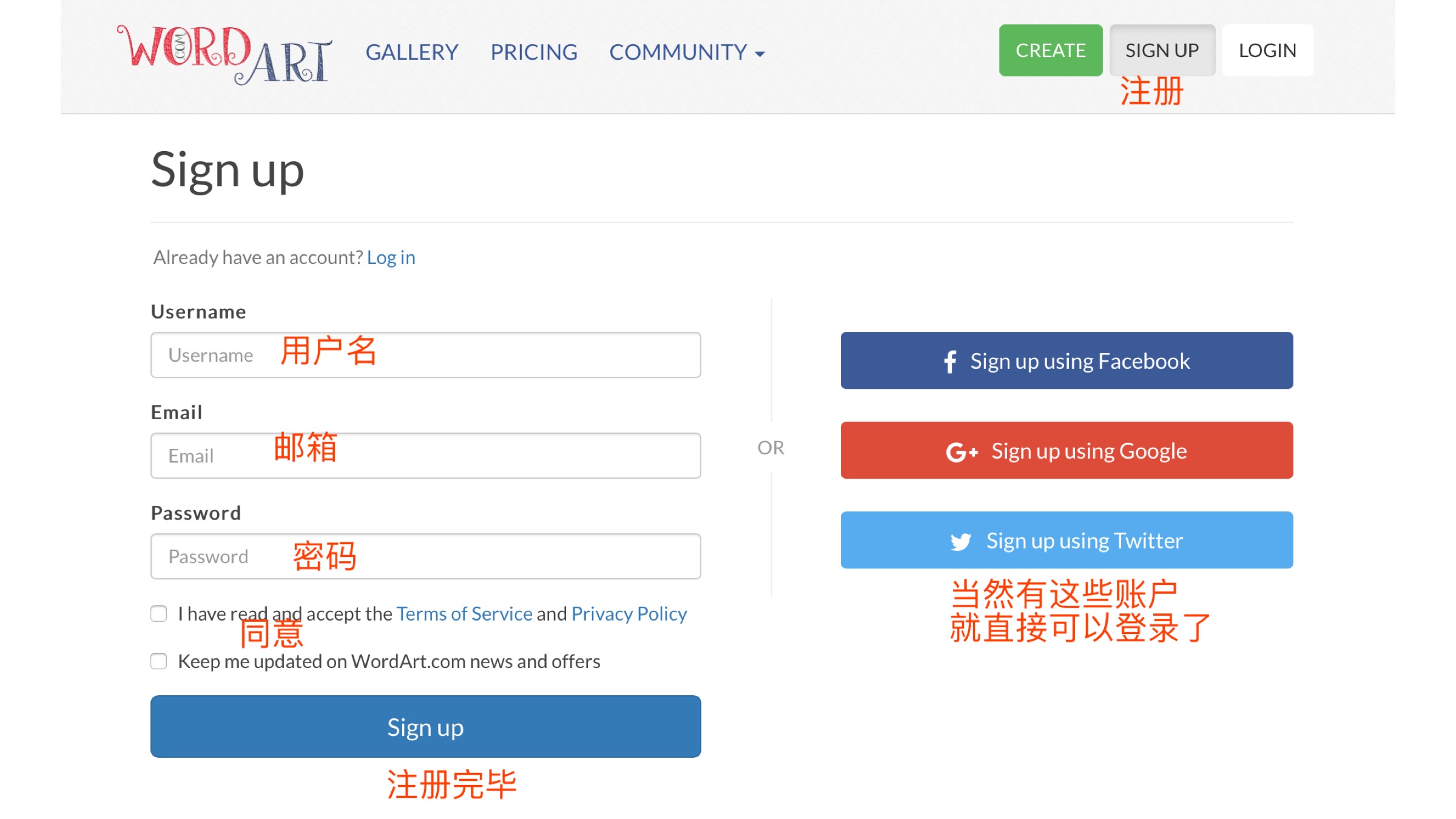Enable WordArt.com news and offers checkbox
The height and width of the screenshot is (819, 1456).
[x=159, y=661]
